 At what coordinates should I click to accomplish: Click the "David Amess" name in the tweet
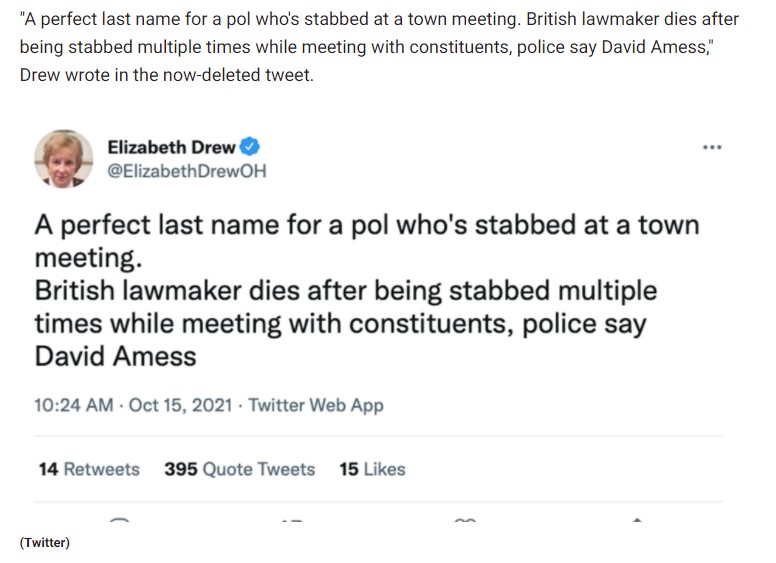pos(115,356)
